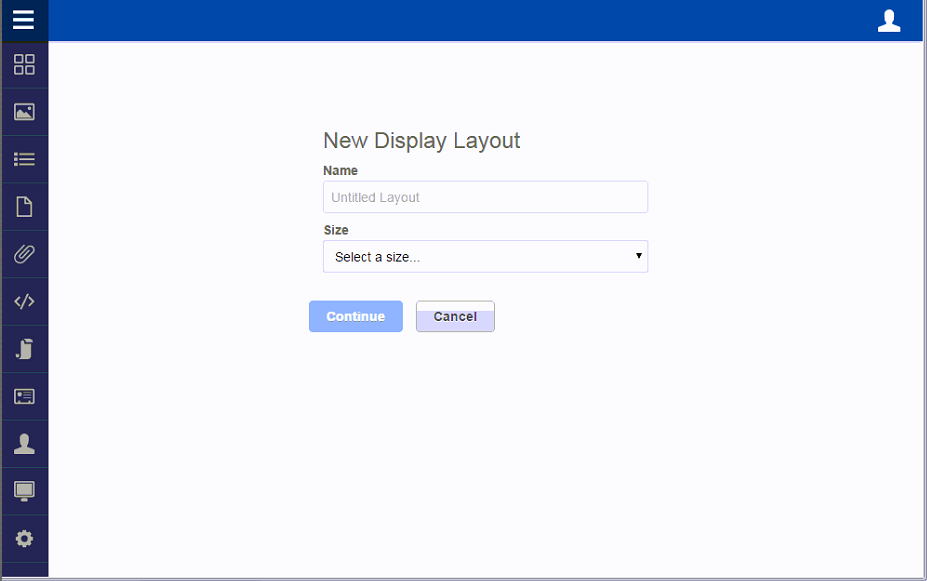Click the Name field label
This screenshot has width=927, height=581.
(x=340, y=170)
